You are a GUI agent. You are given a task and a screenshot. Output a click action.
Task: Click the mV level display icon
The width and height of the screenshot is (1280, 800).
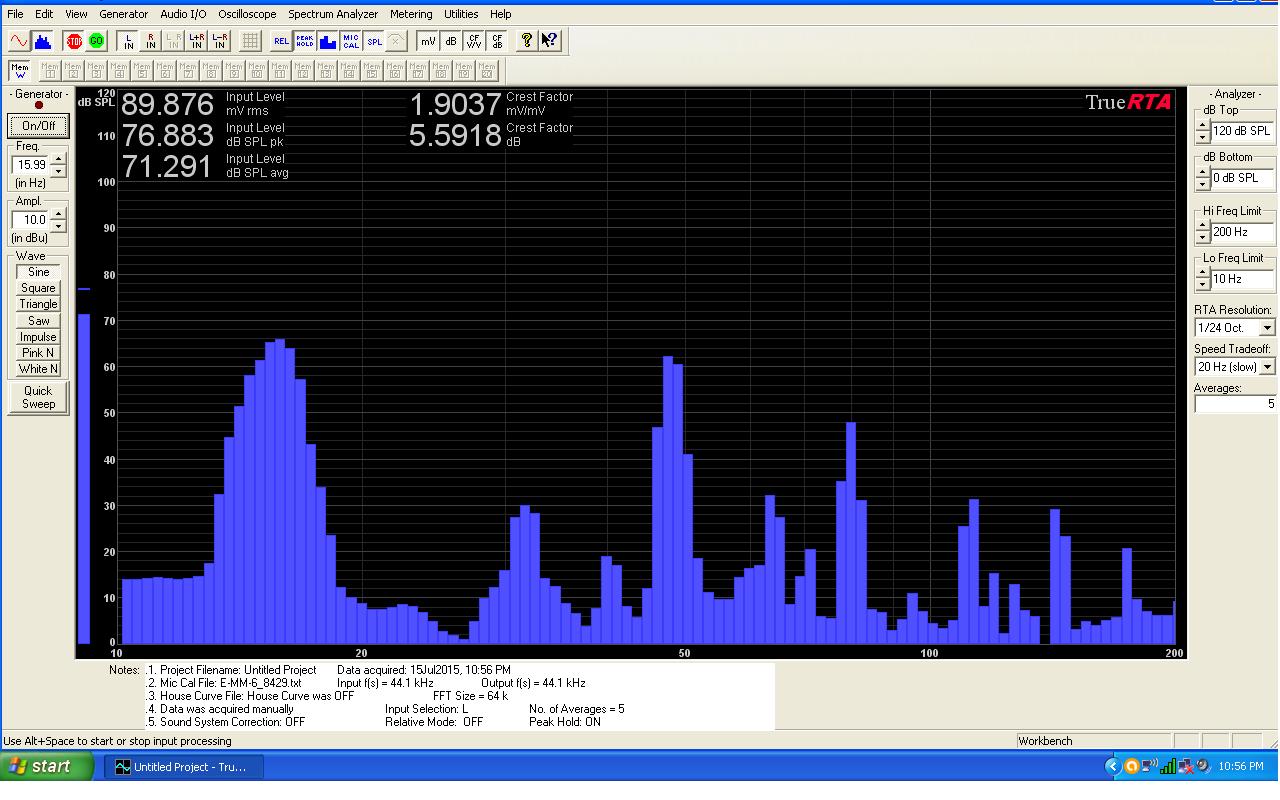[428, 41]
